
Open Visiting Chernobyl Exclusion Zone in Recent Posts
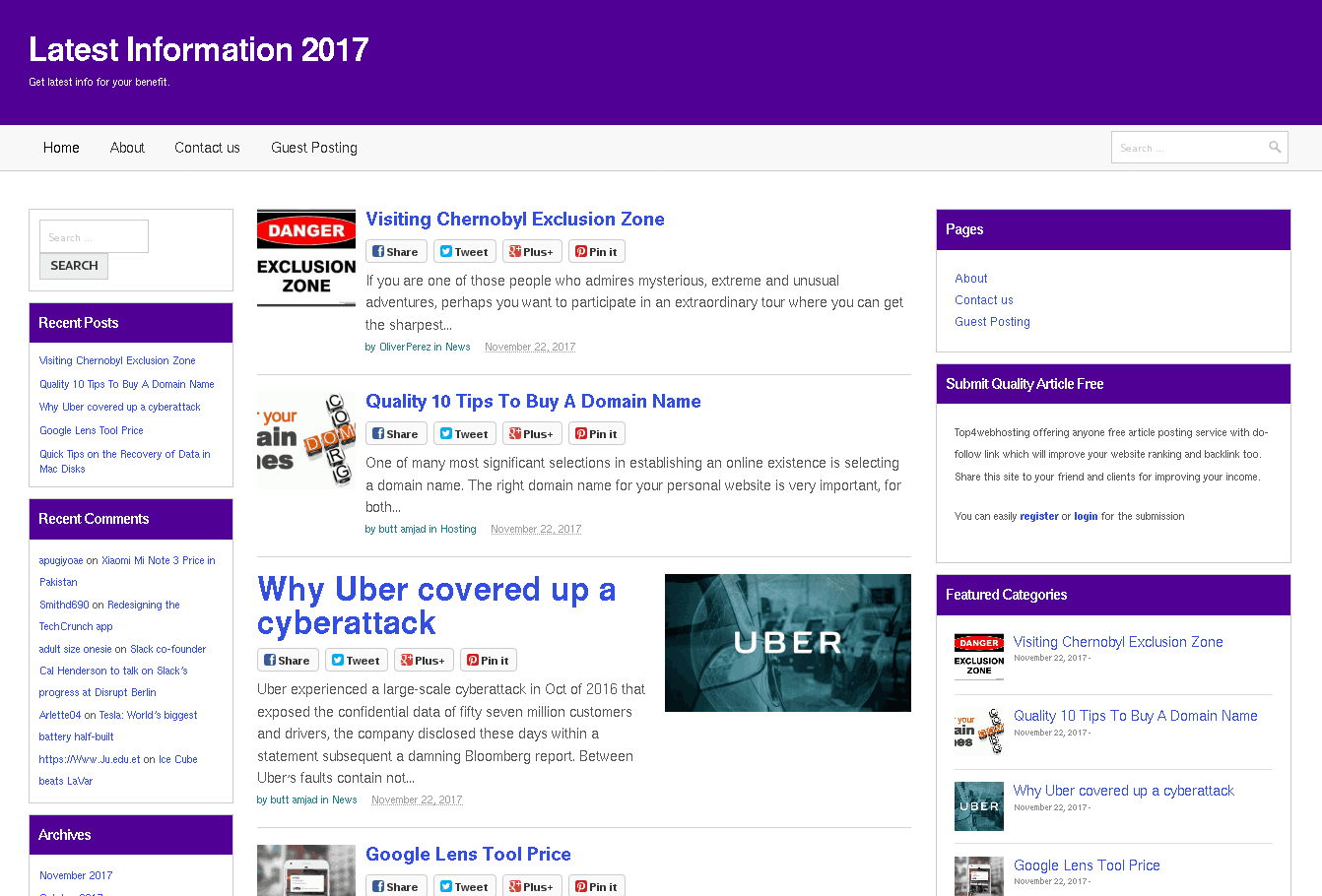pyautogui.click(x=117, y=360)
